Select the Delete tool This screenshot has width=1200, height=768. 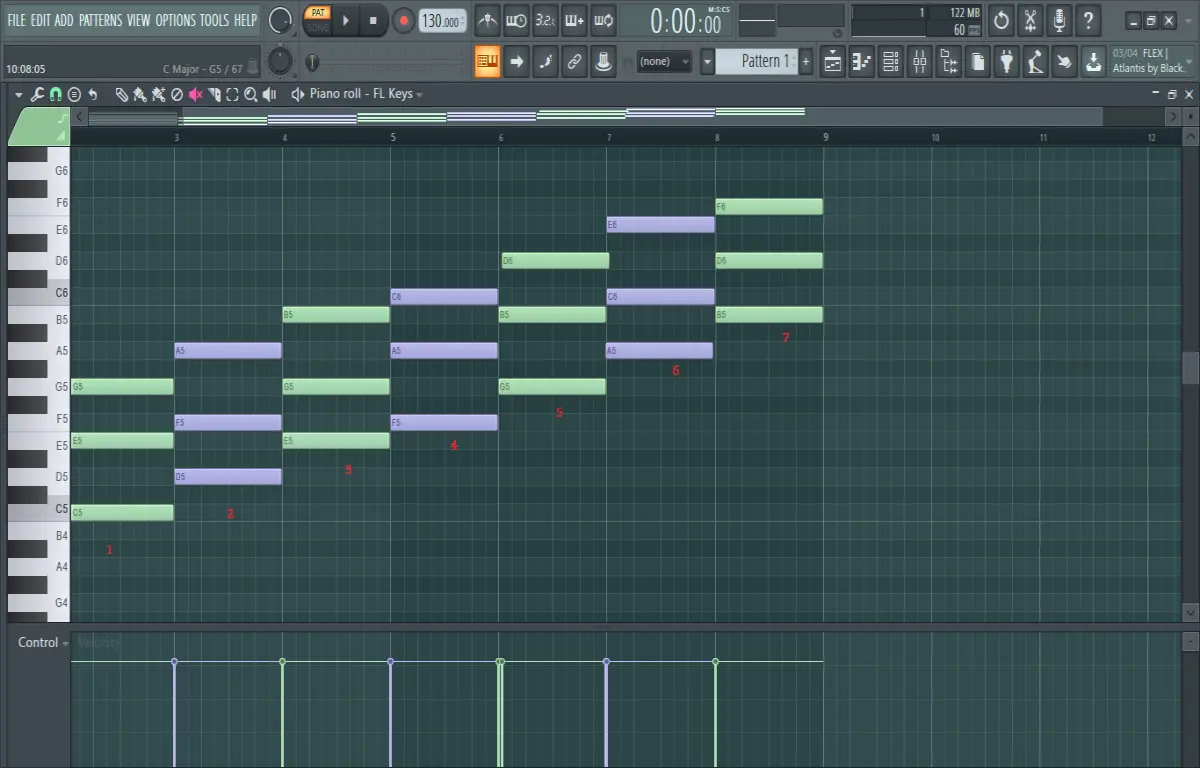click(x=177, y=94)
